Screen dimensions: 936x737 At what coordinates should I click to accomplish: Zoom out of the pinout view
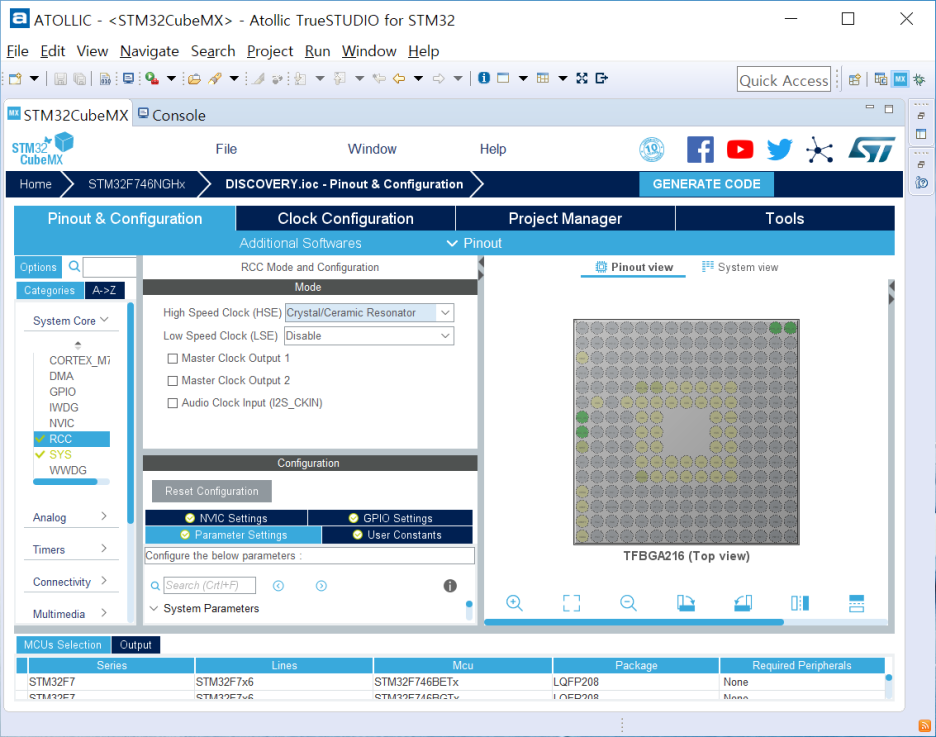pos(628,603)
